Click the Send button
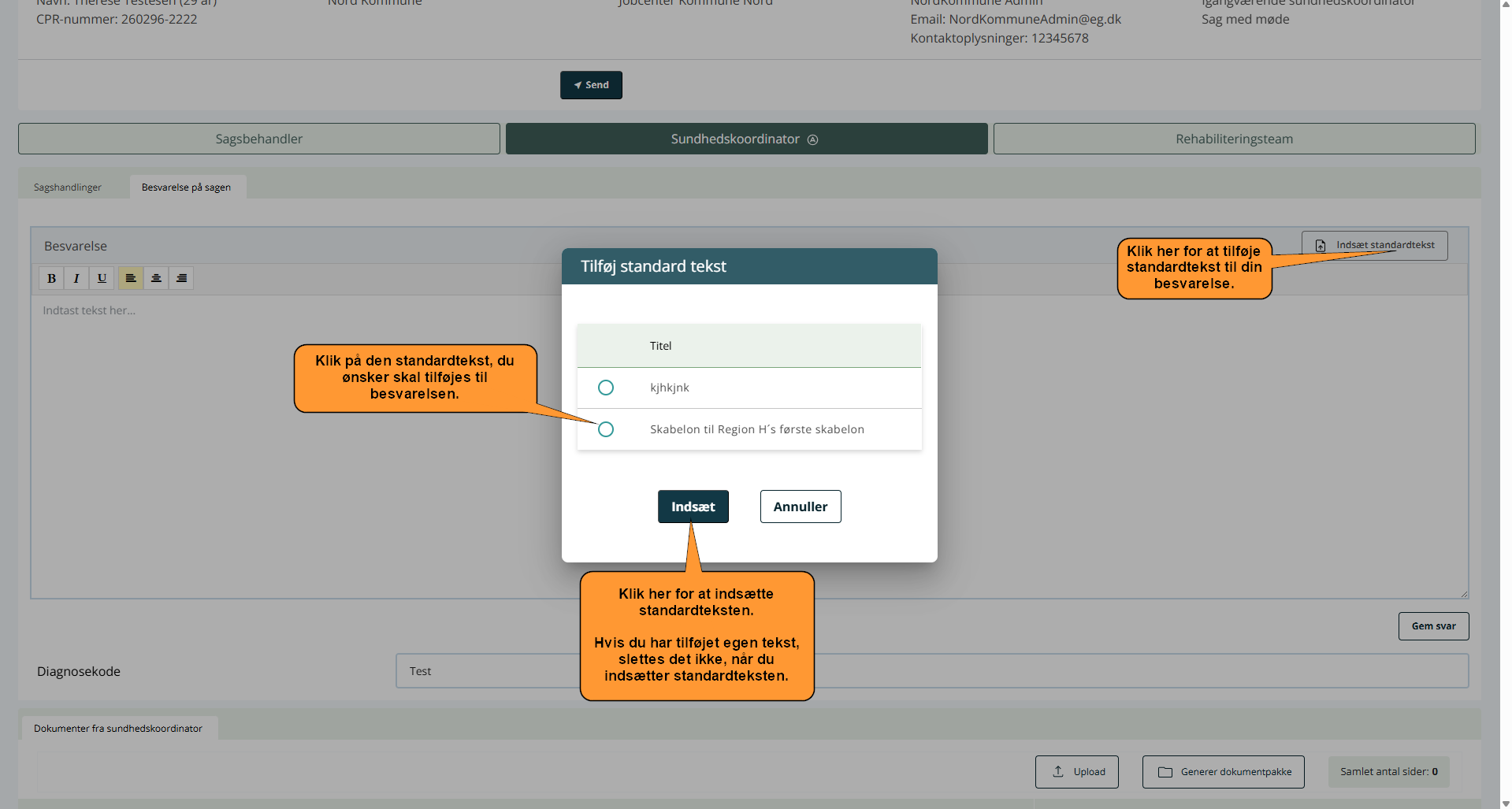 (x=591, y=85)
